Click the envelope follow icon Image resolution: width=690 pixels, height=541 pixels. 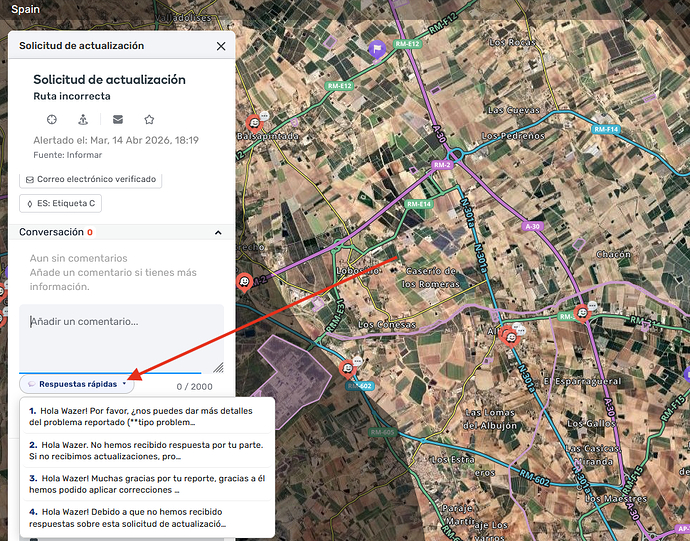[118, 119]
